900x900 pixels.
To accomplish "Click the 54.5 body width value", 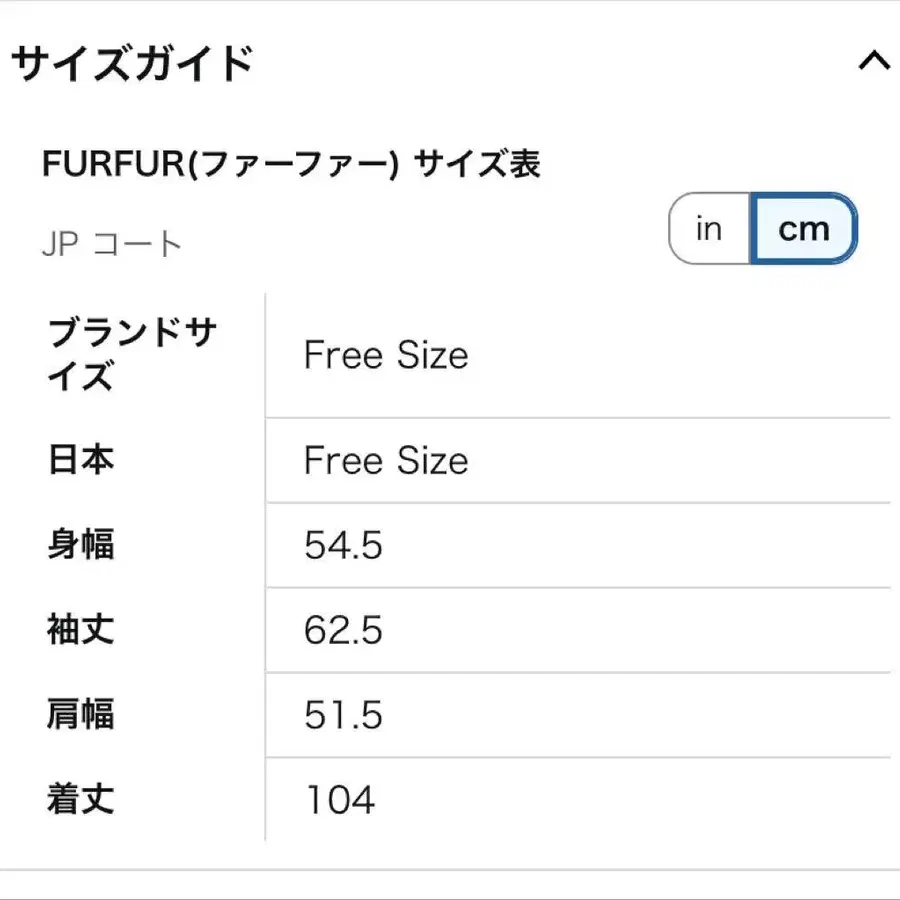I will (x=343, y=546).
